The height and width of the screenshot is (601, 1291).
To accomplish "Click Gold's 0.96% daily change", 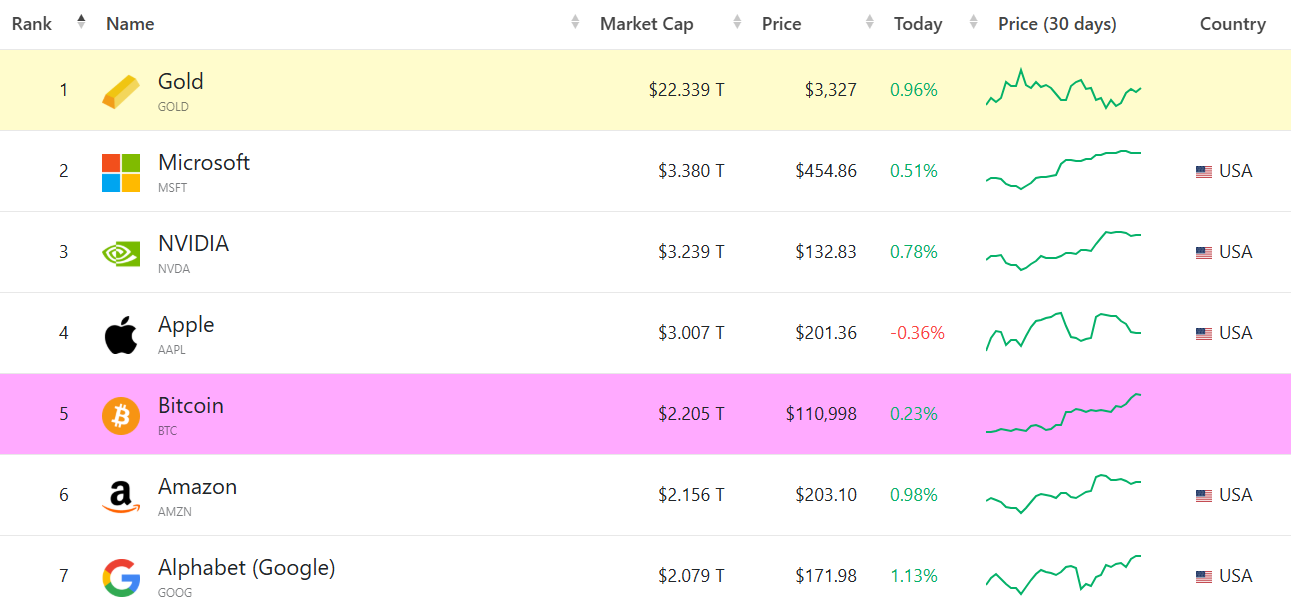I will [914, 90].
